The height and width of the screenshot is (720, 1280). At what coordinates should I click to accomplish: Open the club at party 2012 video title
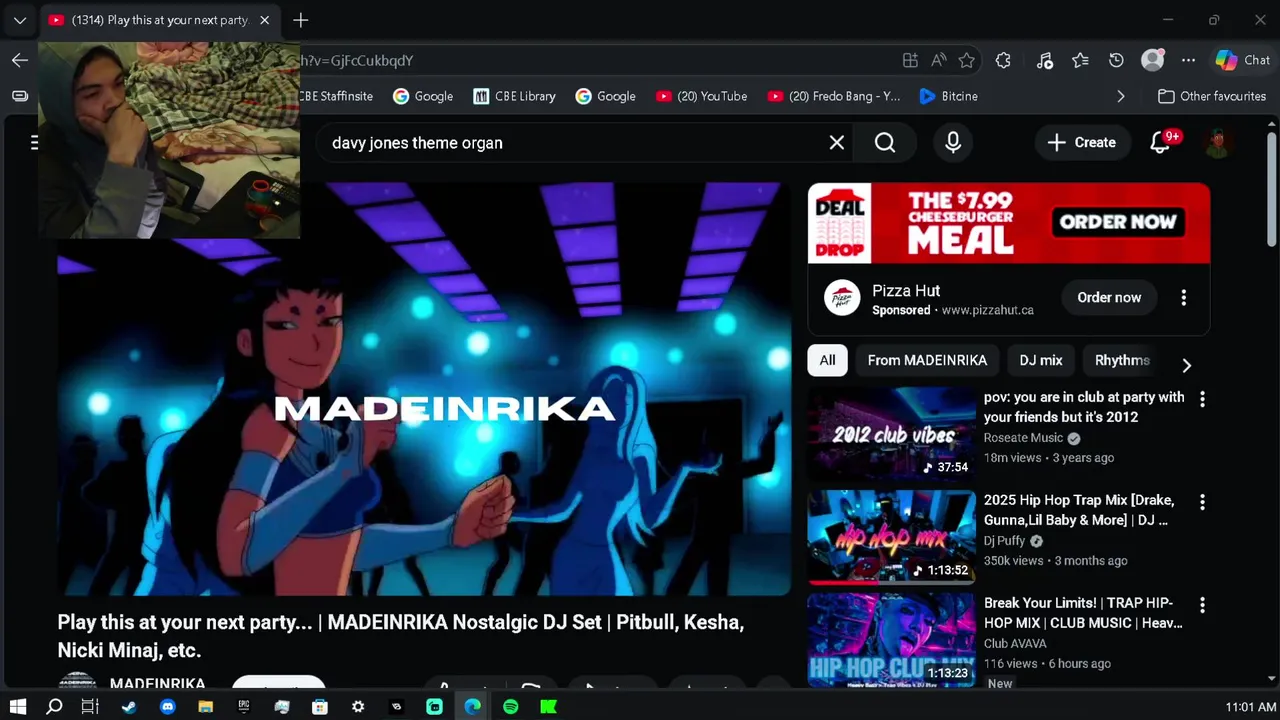coord(1084,407)
